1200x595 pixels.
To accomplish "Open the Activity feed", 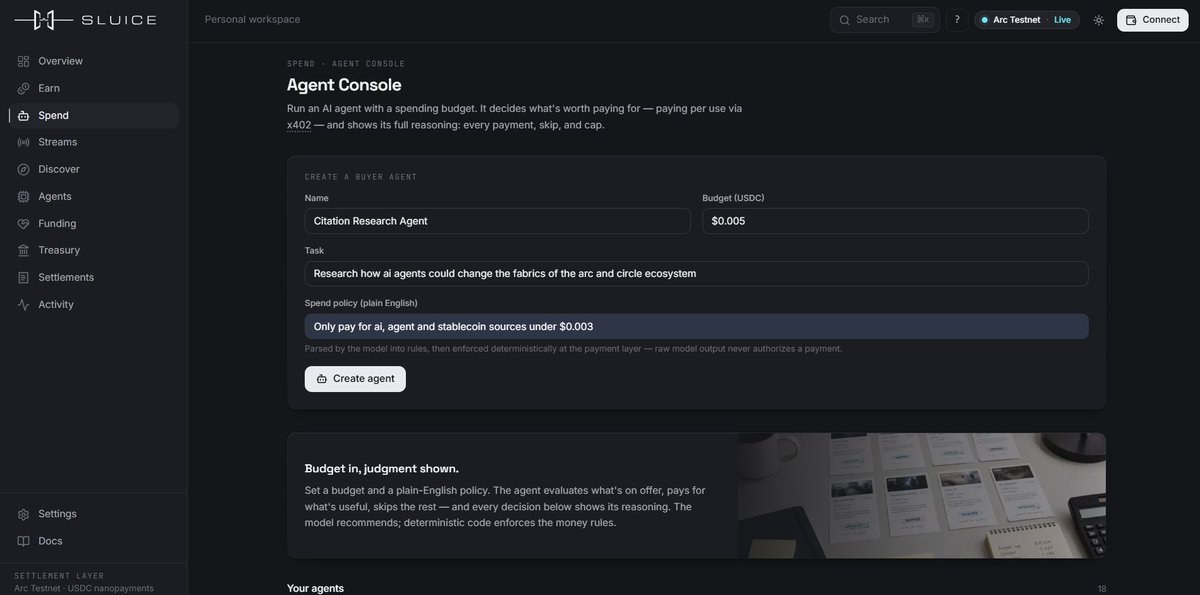I will coord(94,304).
